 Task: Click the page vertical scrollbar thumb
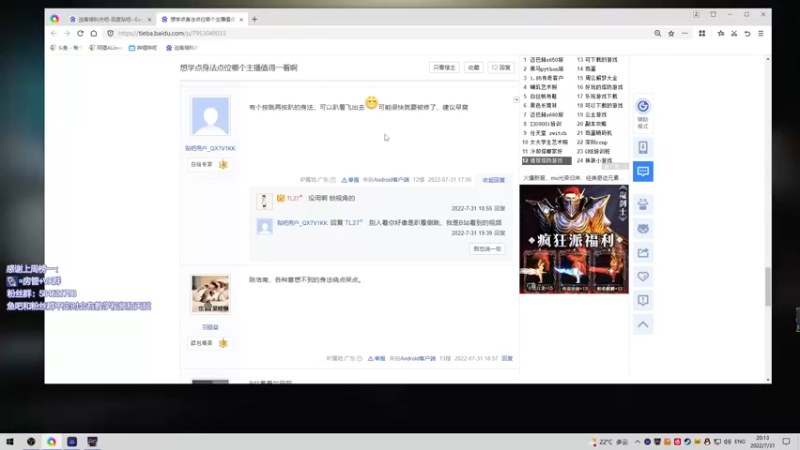pyautogui.click(x=768, y=287)
